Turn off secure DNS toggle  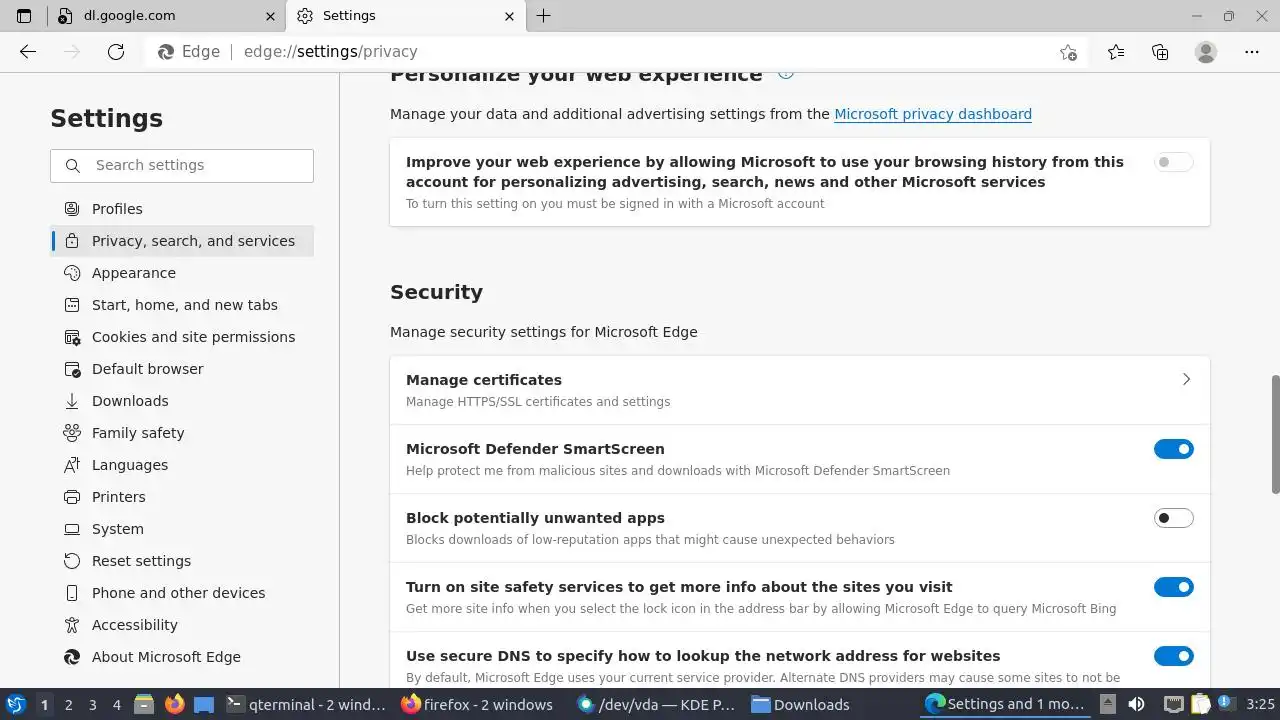point(1173,656)
